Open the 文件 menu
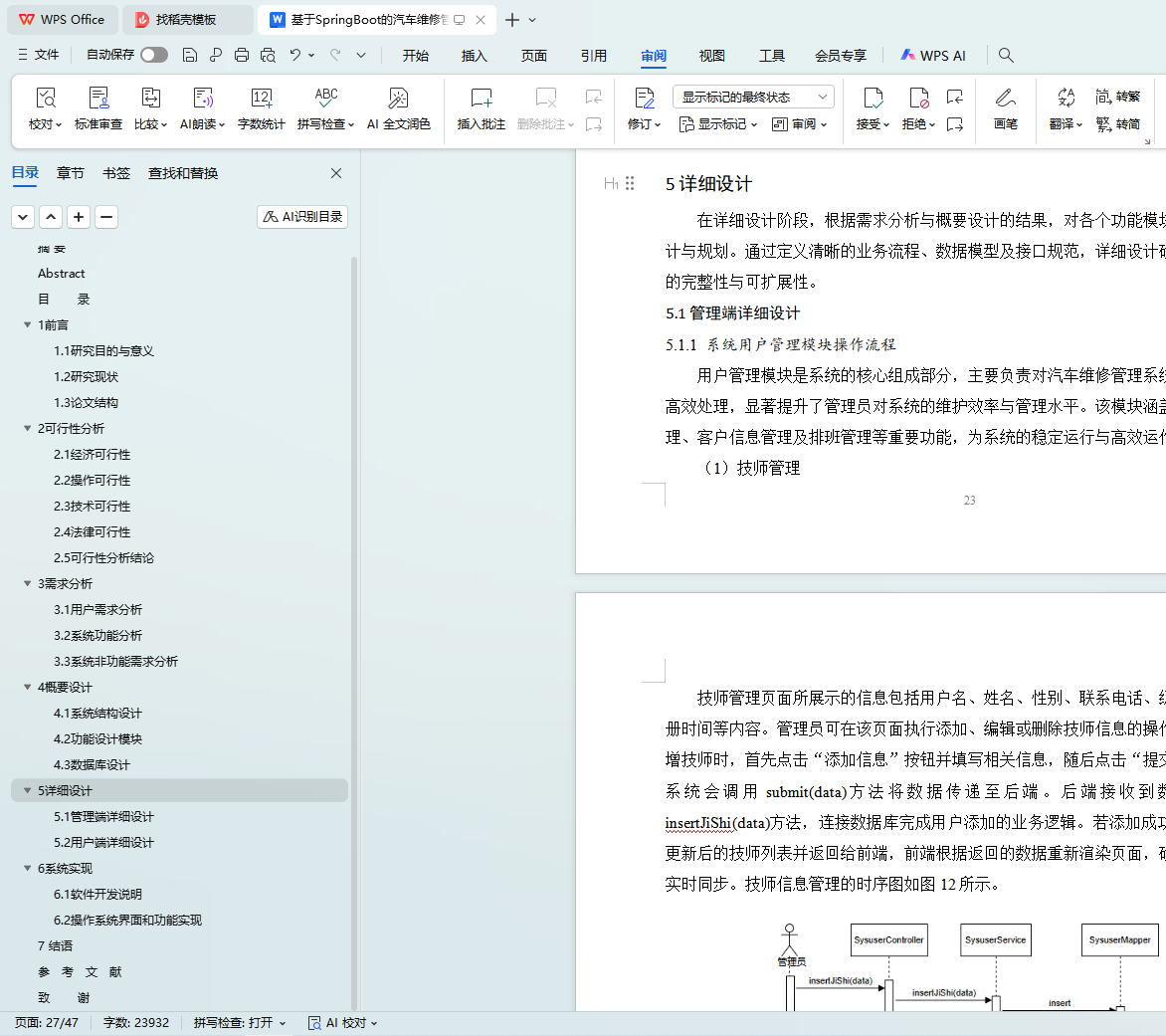 [x=38, y=55]
